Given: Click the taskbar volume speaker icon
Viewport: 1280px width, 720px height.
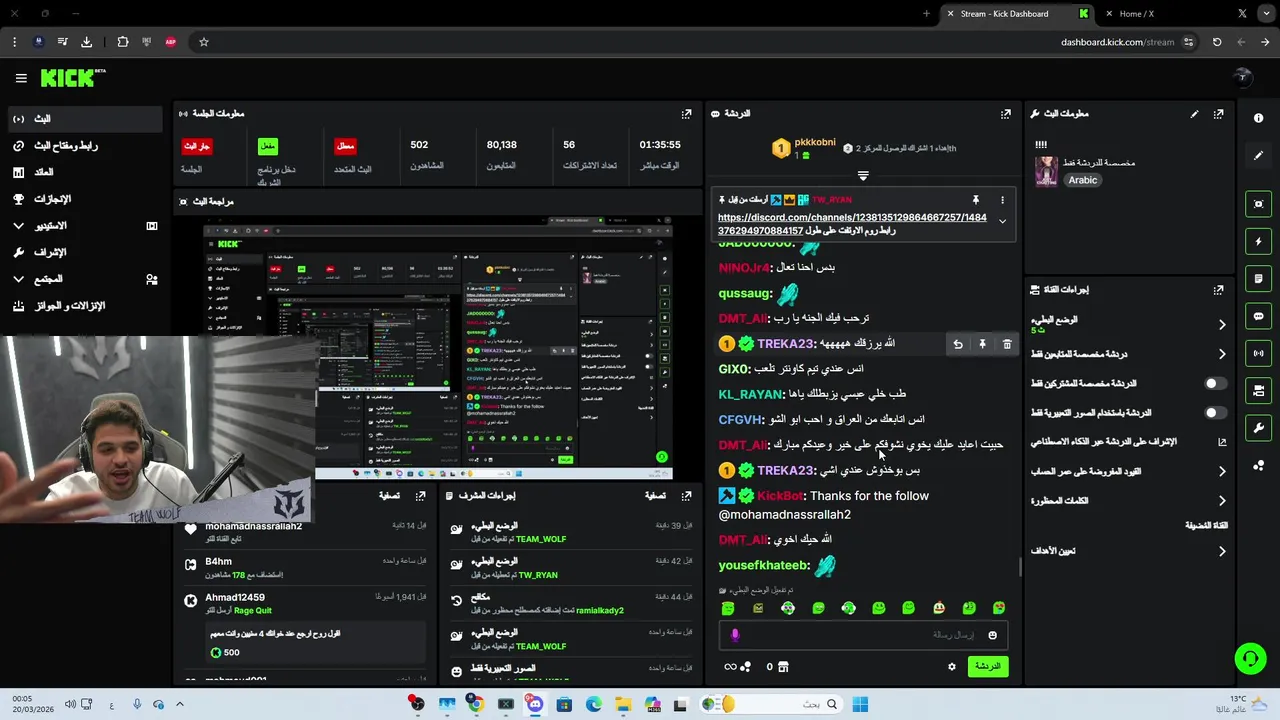Looking at the screenshot, I should point(70,704).
